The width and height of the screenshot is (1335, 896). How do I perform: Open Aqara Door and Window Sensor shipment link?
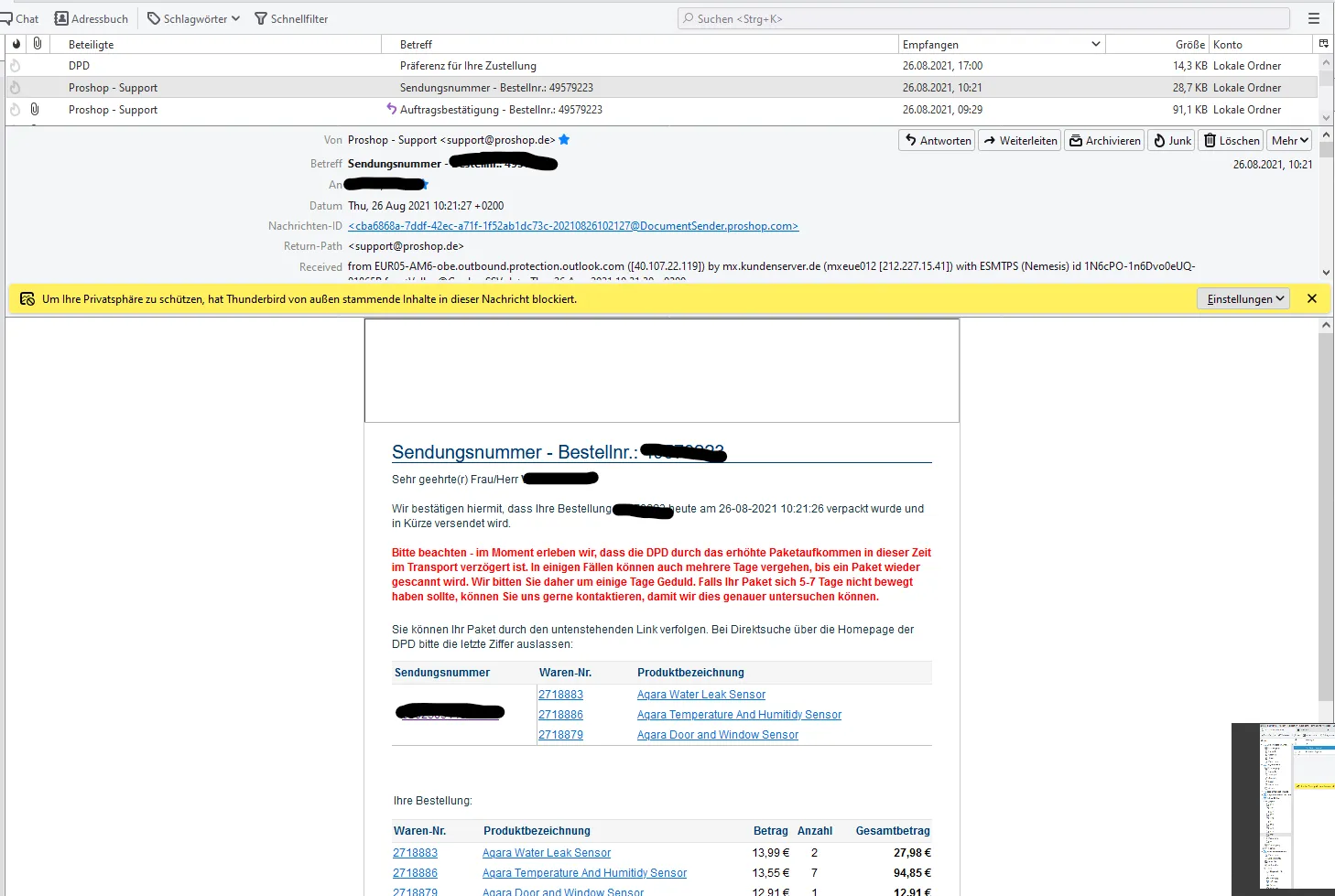718,735
